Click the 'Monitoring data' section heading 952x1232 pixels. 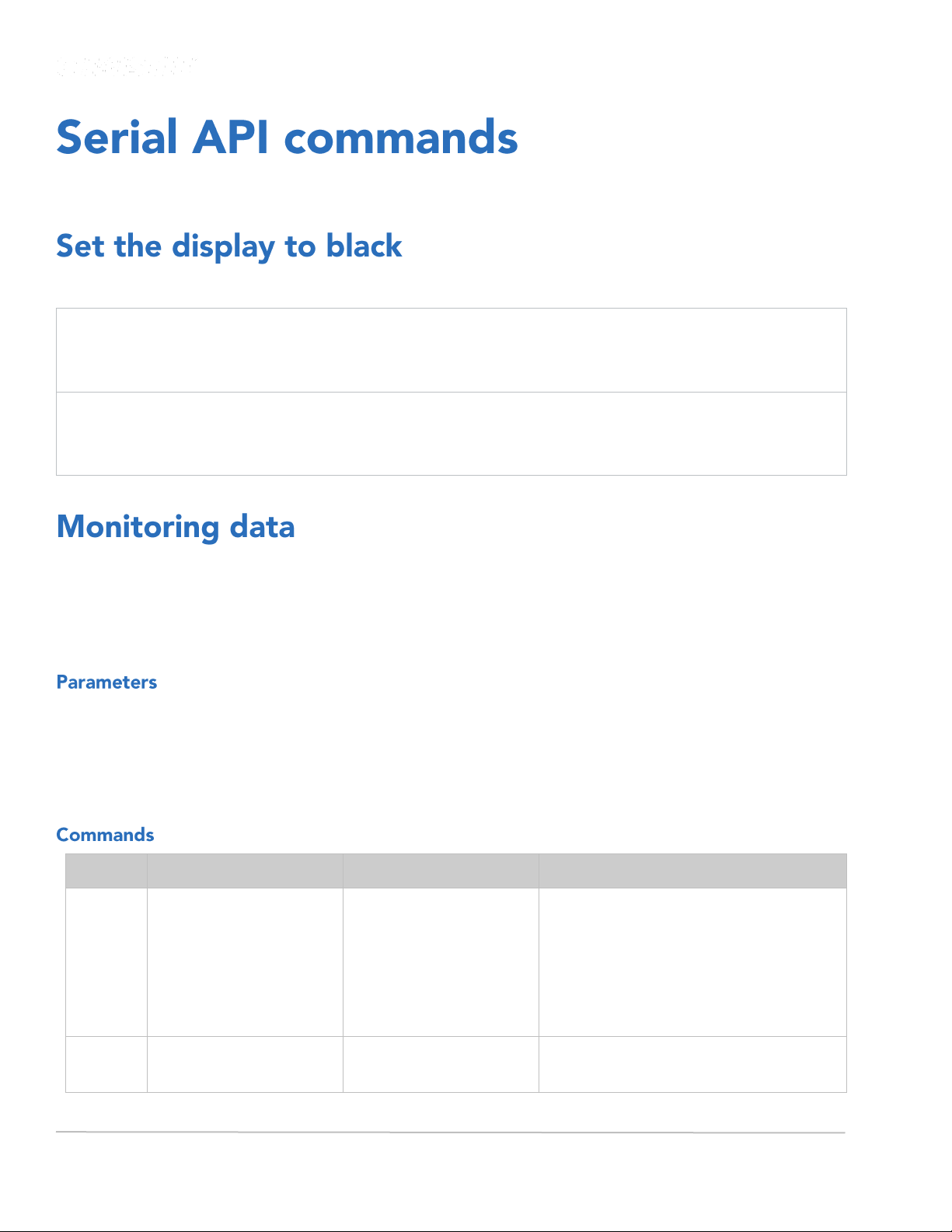coord(176,526)
